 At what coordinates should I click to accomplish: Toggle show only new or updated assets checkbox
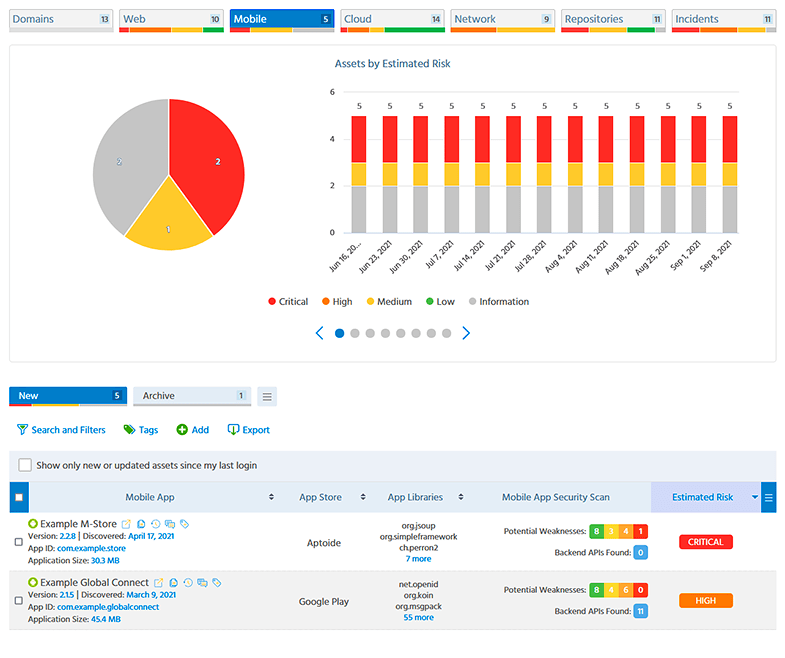pos(25,465)
